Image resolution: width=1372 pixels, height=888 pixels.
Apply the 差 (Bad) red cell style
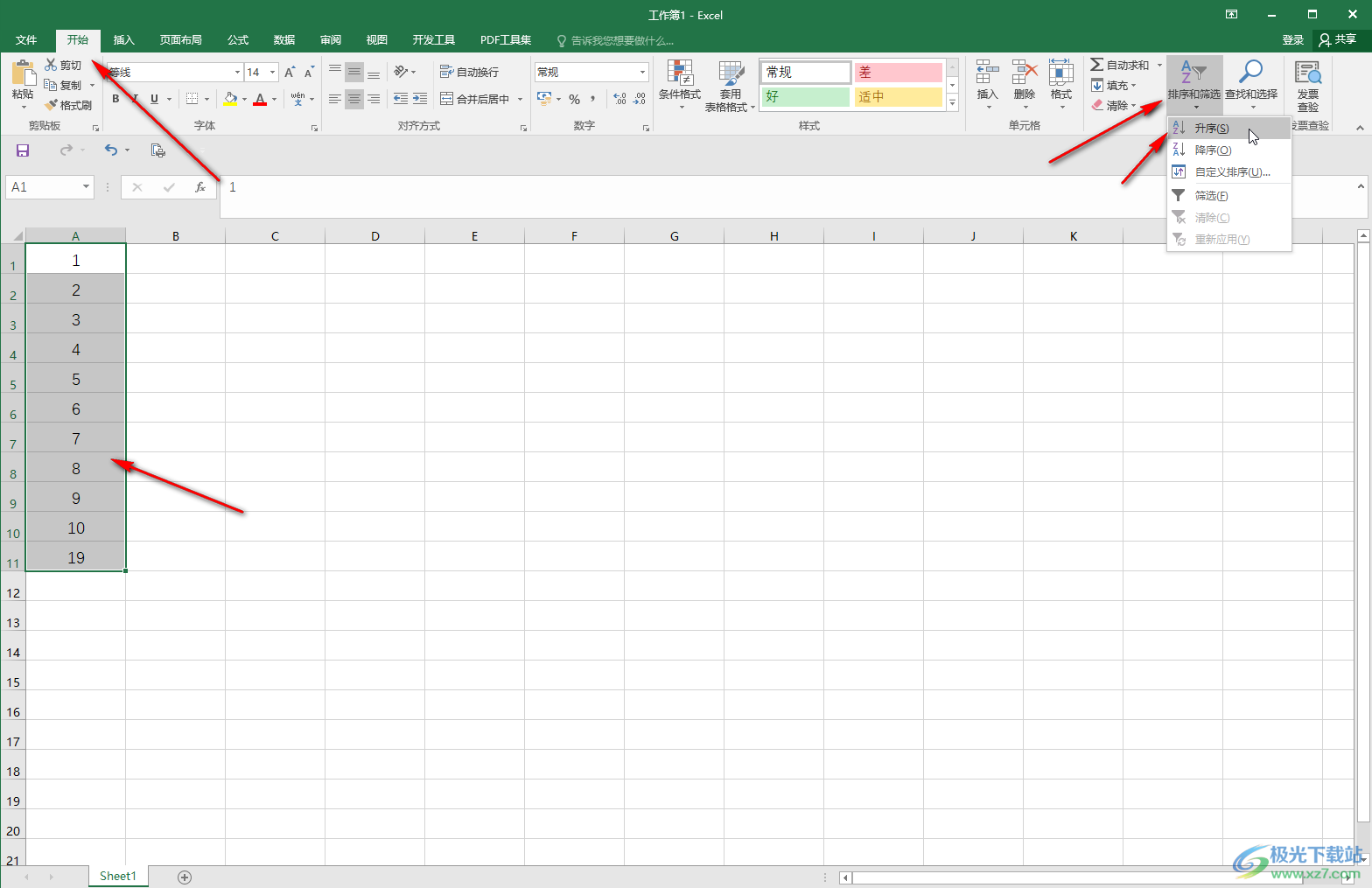click(899, 73)
